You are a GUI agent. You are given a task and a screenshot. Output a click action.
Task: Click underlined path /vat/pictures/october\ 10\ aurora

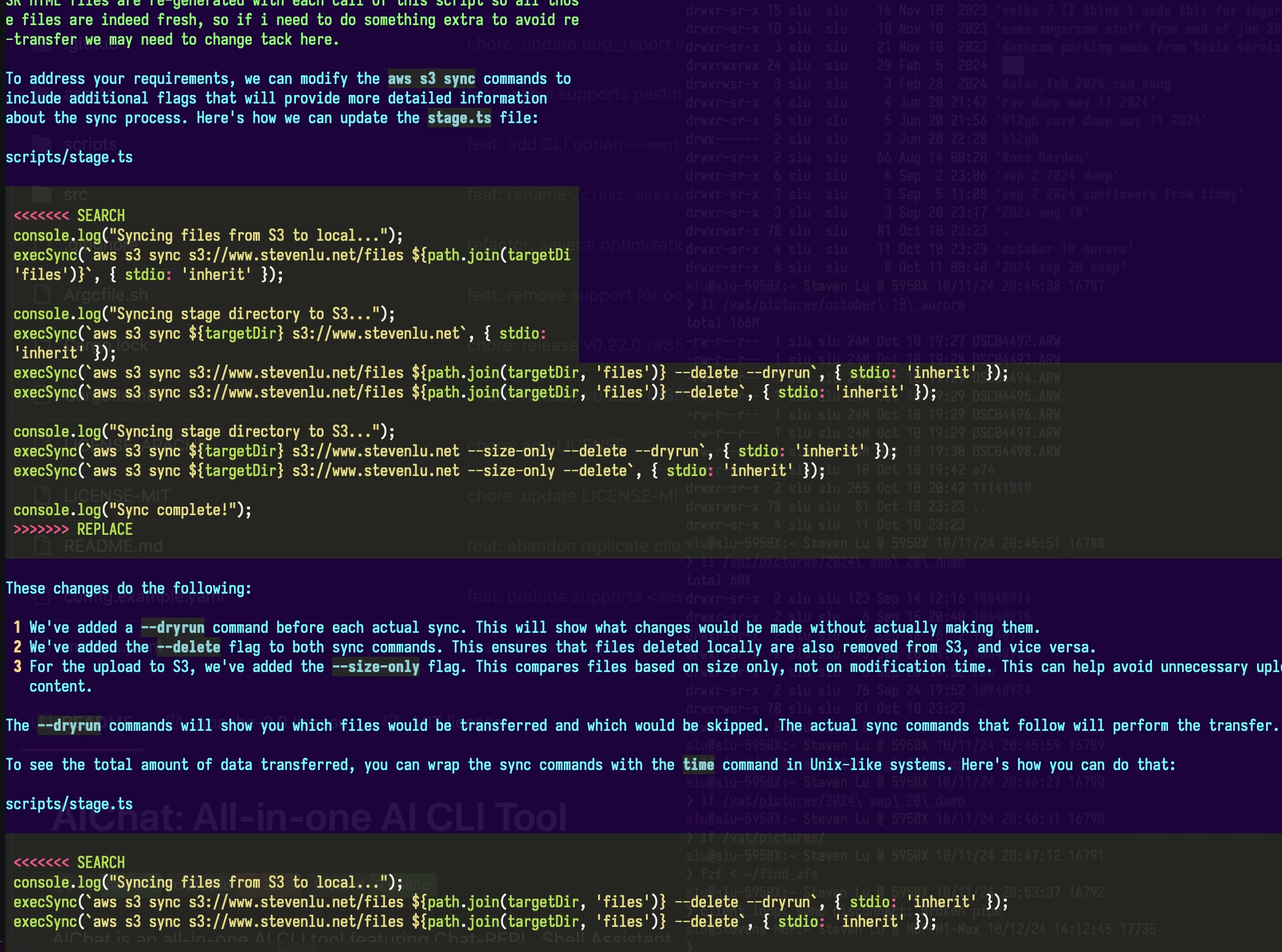point(843,304)
